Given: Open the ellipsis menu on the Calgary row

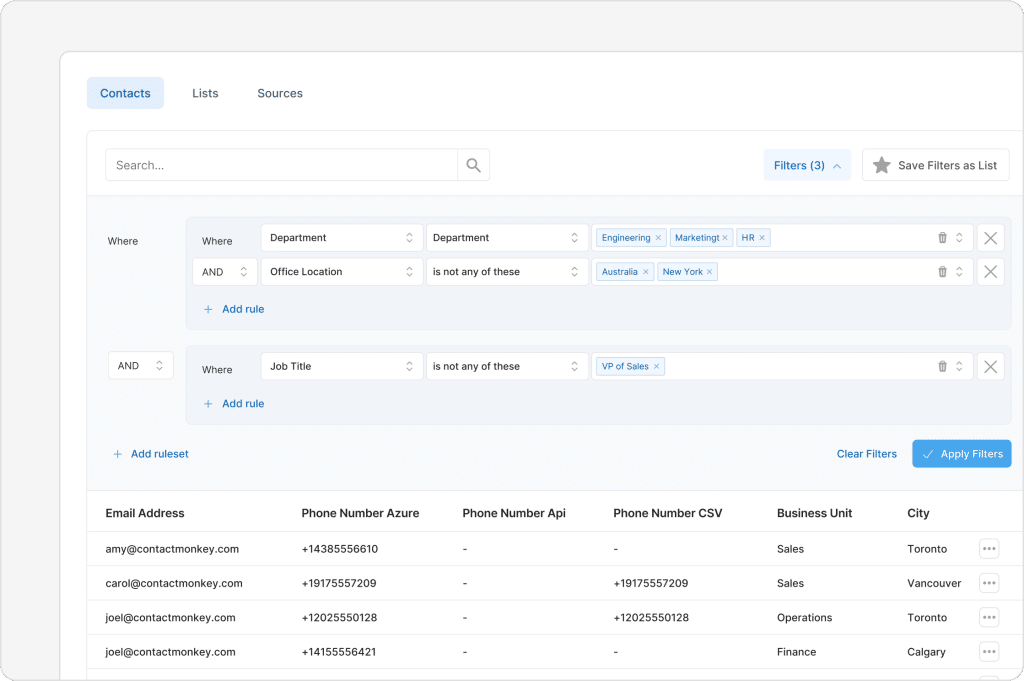Looking at the screenshot, I should point(988,651).
